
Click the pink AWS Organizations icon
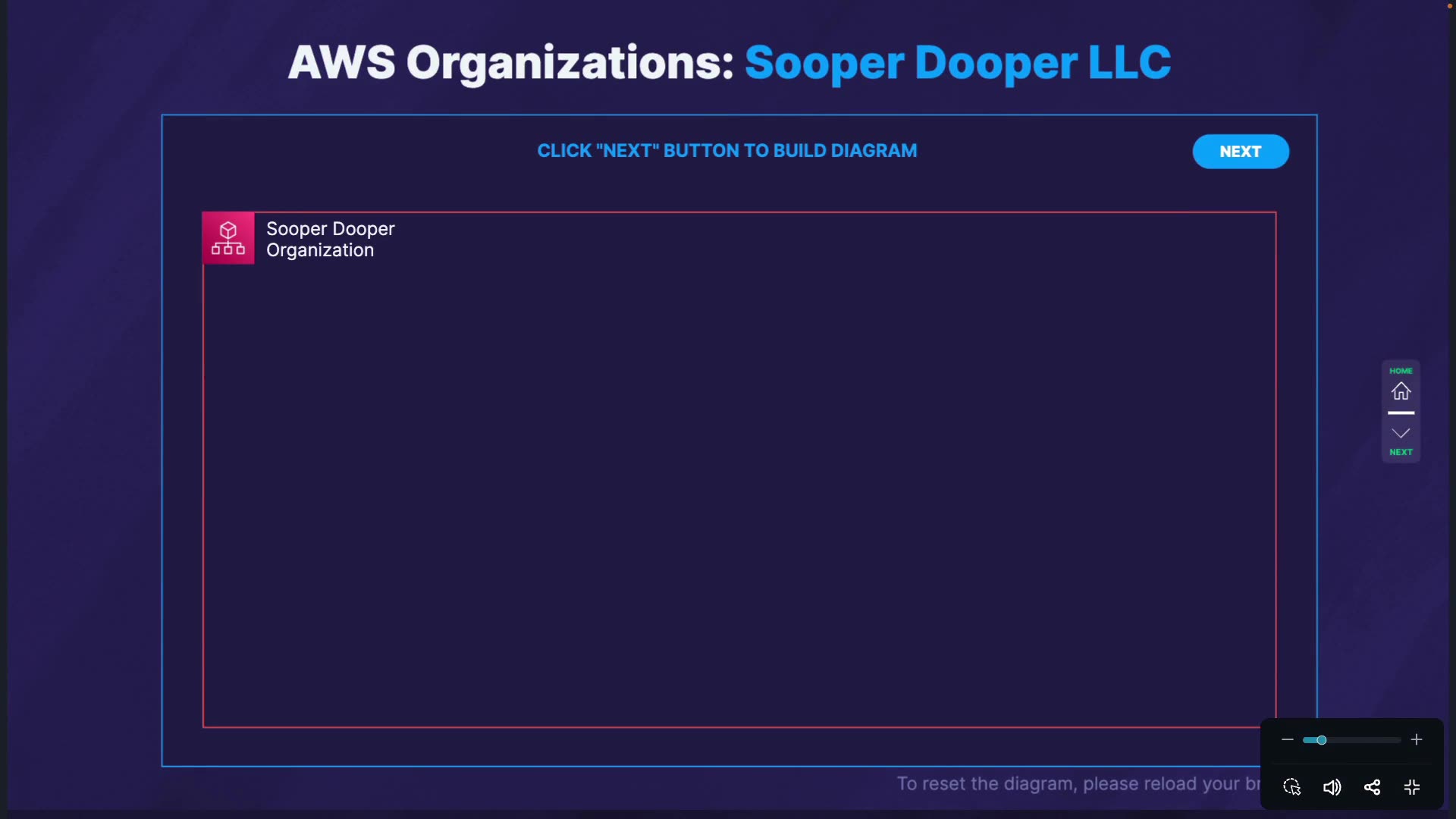tap(228, 238)
